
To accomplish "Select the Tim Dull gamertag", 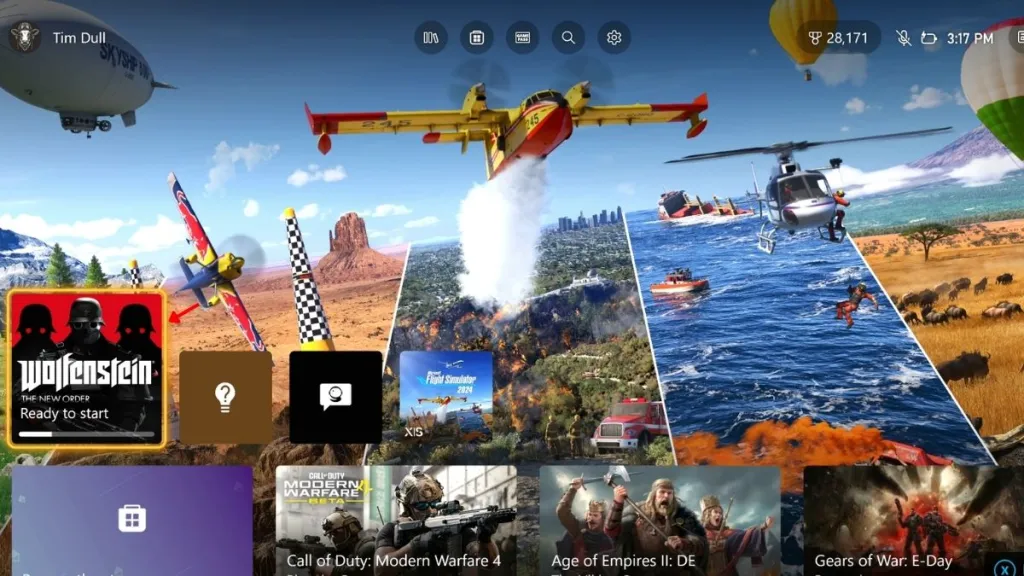I will pyautogui.click(x=79, y=38).
